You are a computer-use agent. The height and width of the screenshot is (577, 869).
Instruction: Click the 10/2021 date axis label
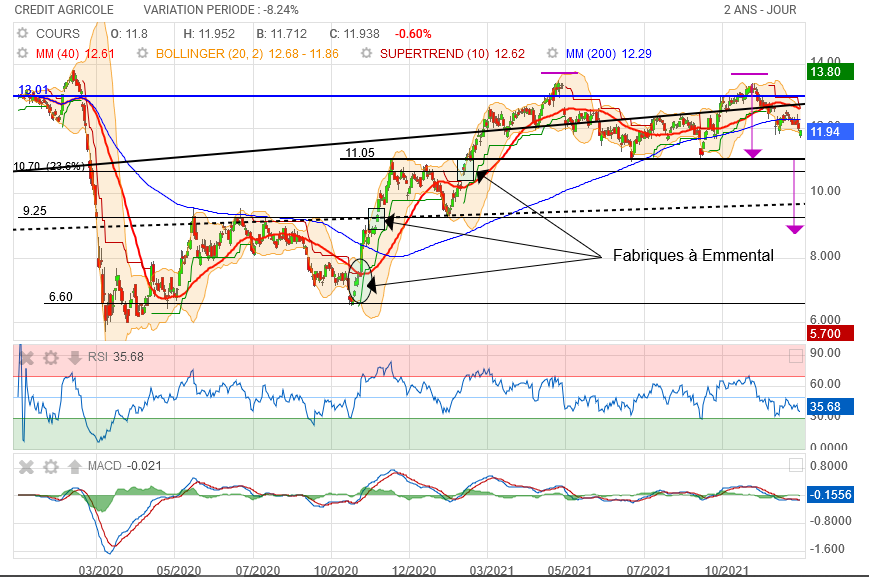pyautogui.click(x=727, y=570)
